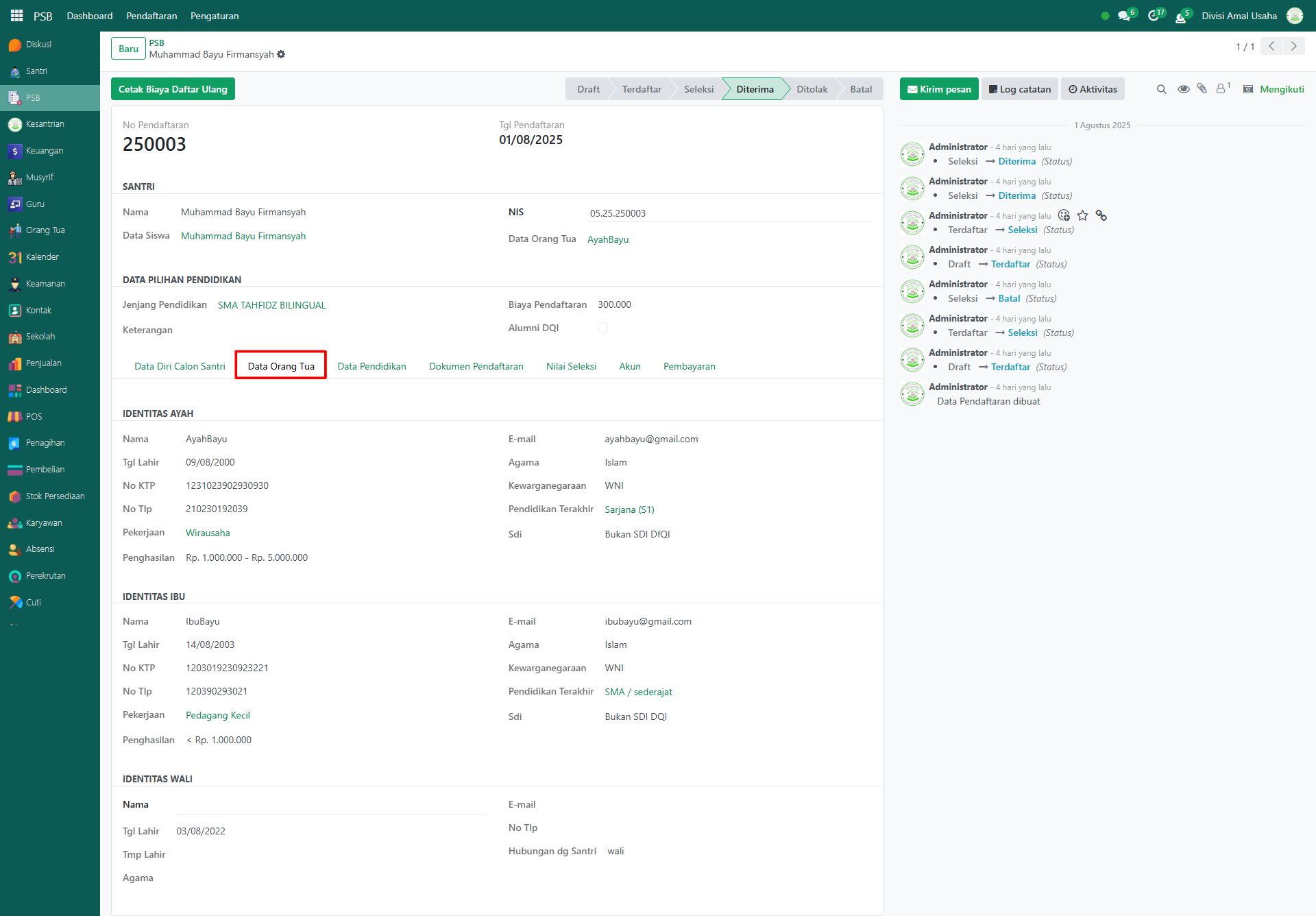1316x916 pixels.
Task: Switch to Dokumen Pendaftaran tab
Action: (476, 366)
